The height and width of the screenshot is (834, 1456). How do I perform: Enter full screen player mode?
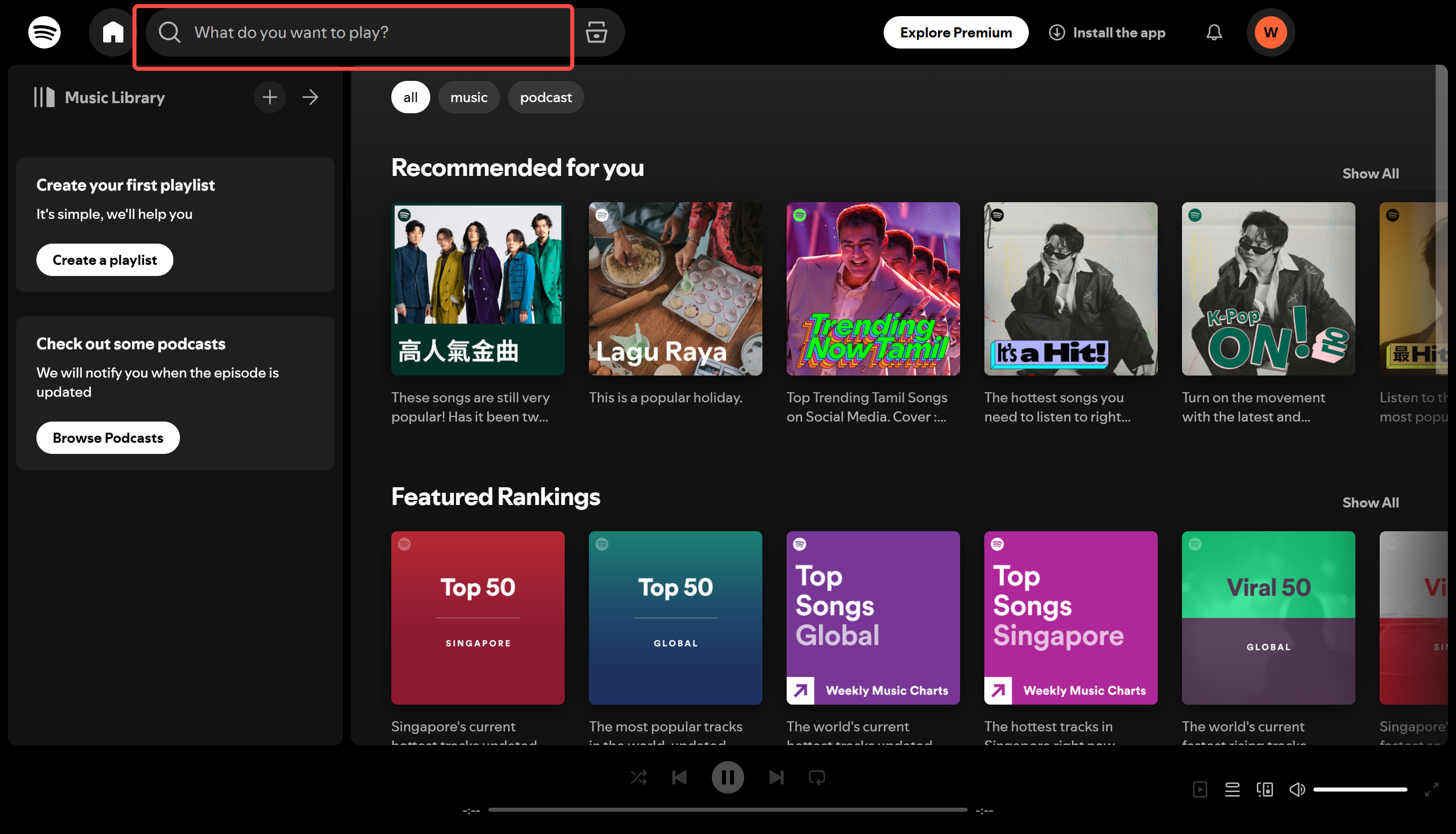tap(1431, 790)
